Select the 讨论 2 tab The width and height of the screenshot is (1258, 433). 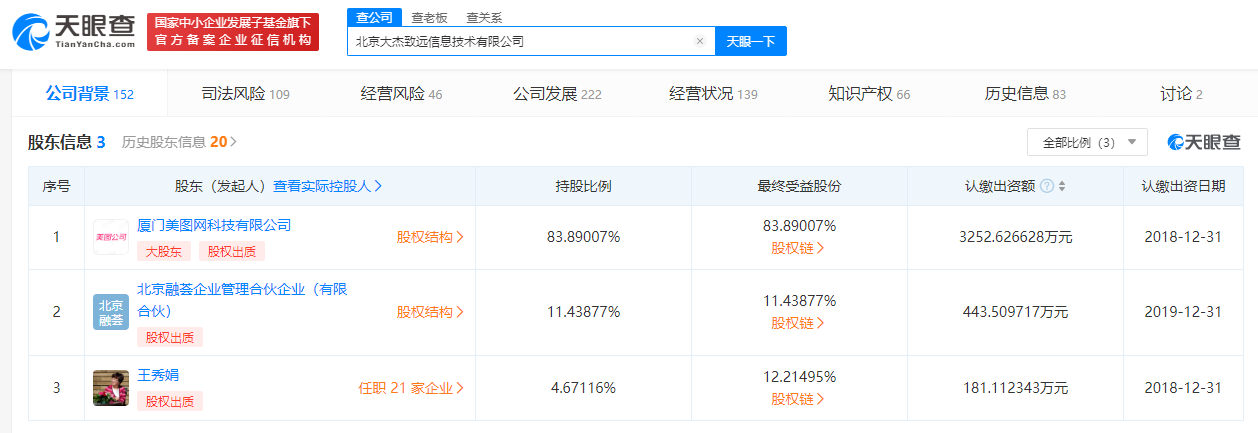(x=1181, y=94)
